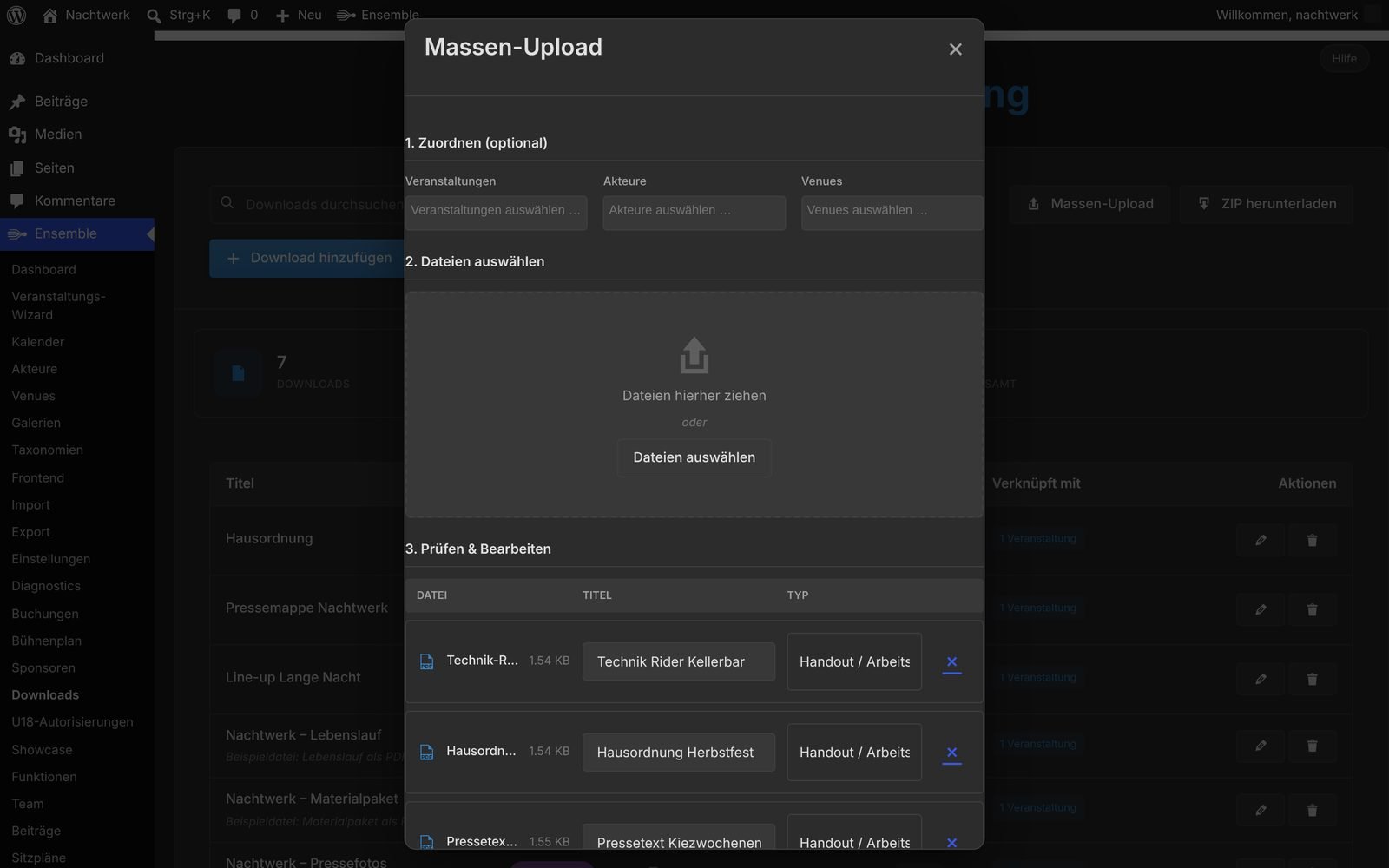Click Willkommen, nachtwerk account link
This screenshot has width=1389, height=868.
click(x=1287, y=16)
